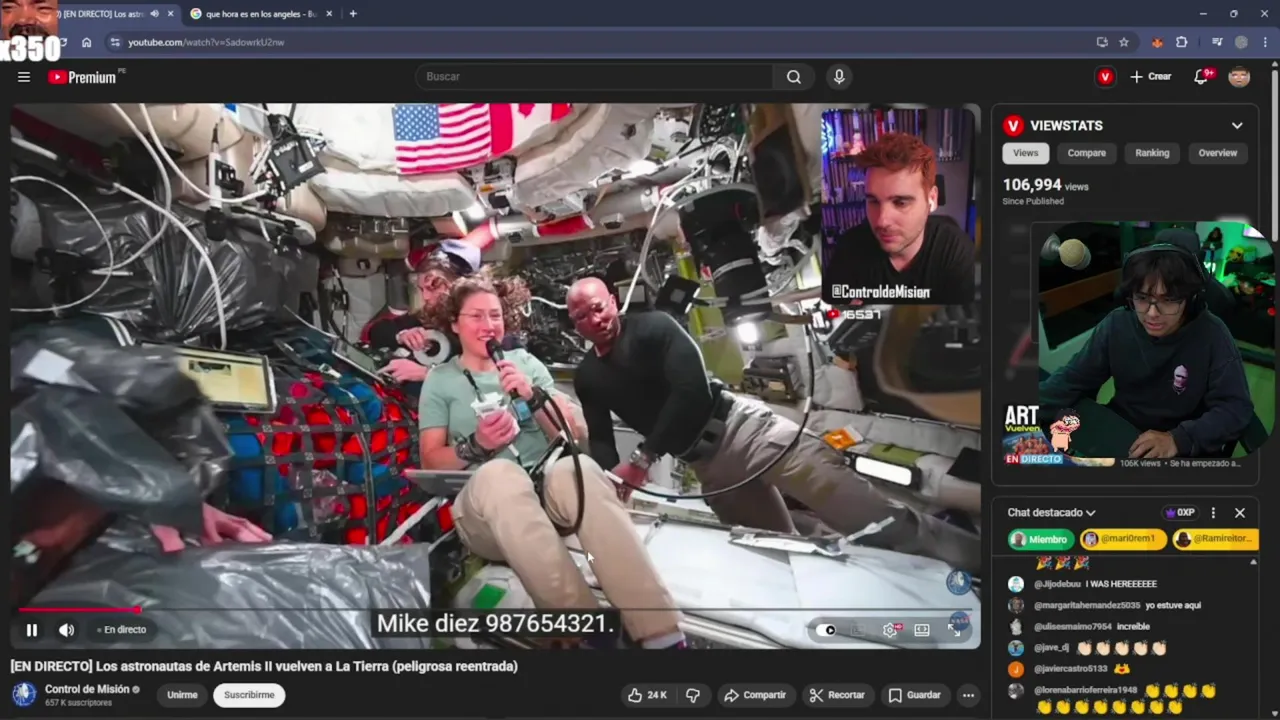
Task: Open the browser media control icon
Action: (x=1217, y=42)
